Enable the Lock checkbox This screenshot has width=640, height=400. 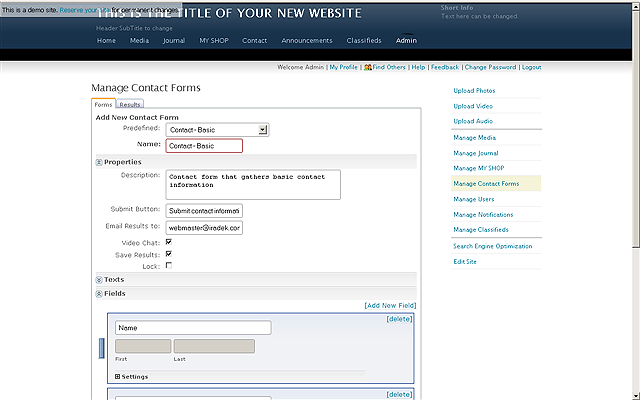point(168,266)
